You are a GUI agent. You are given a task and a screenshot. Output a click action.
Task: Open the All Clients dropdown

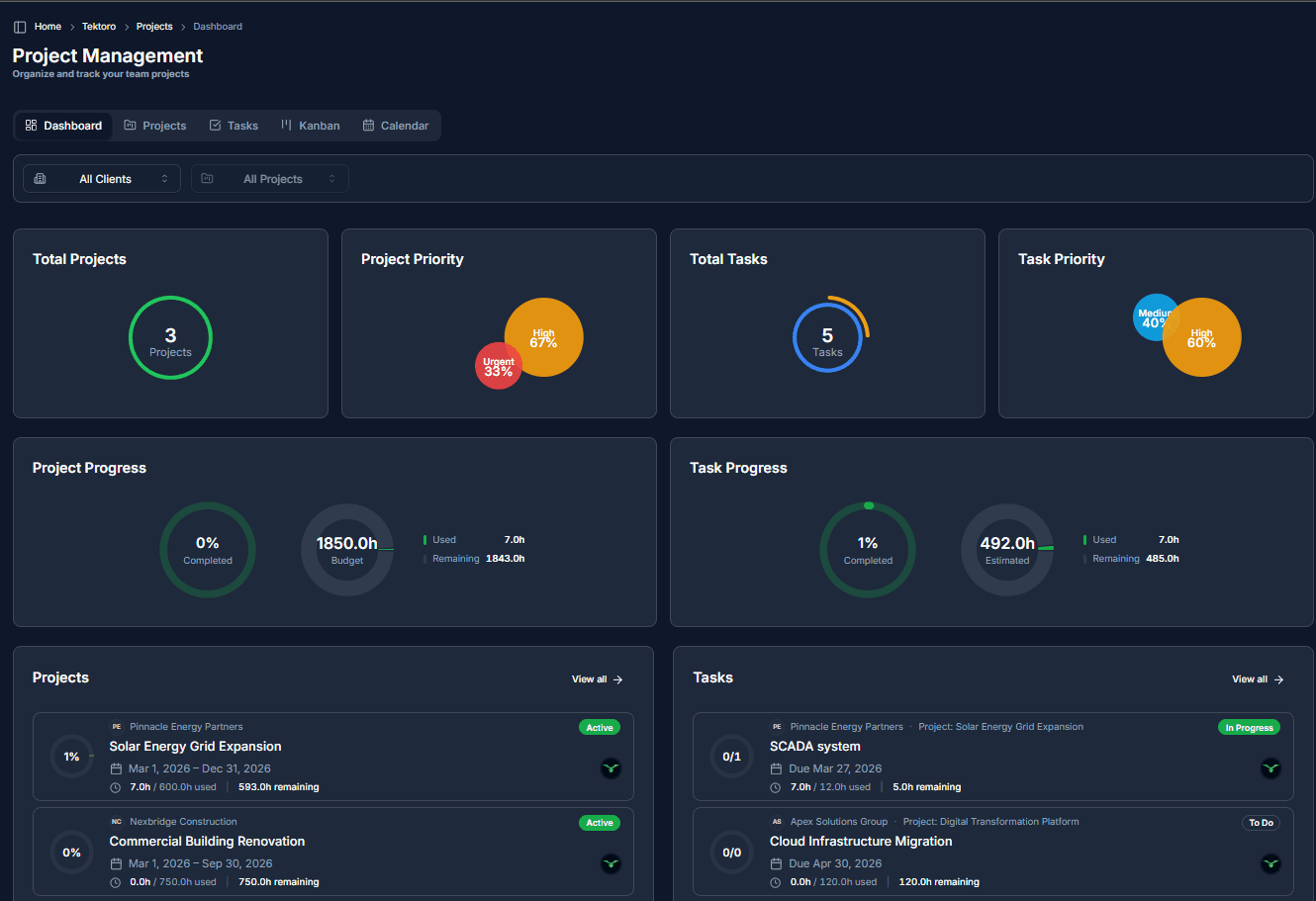102,179
